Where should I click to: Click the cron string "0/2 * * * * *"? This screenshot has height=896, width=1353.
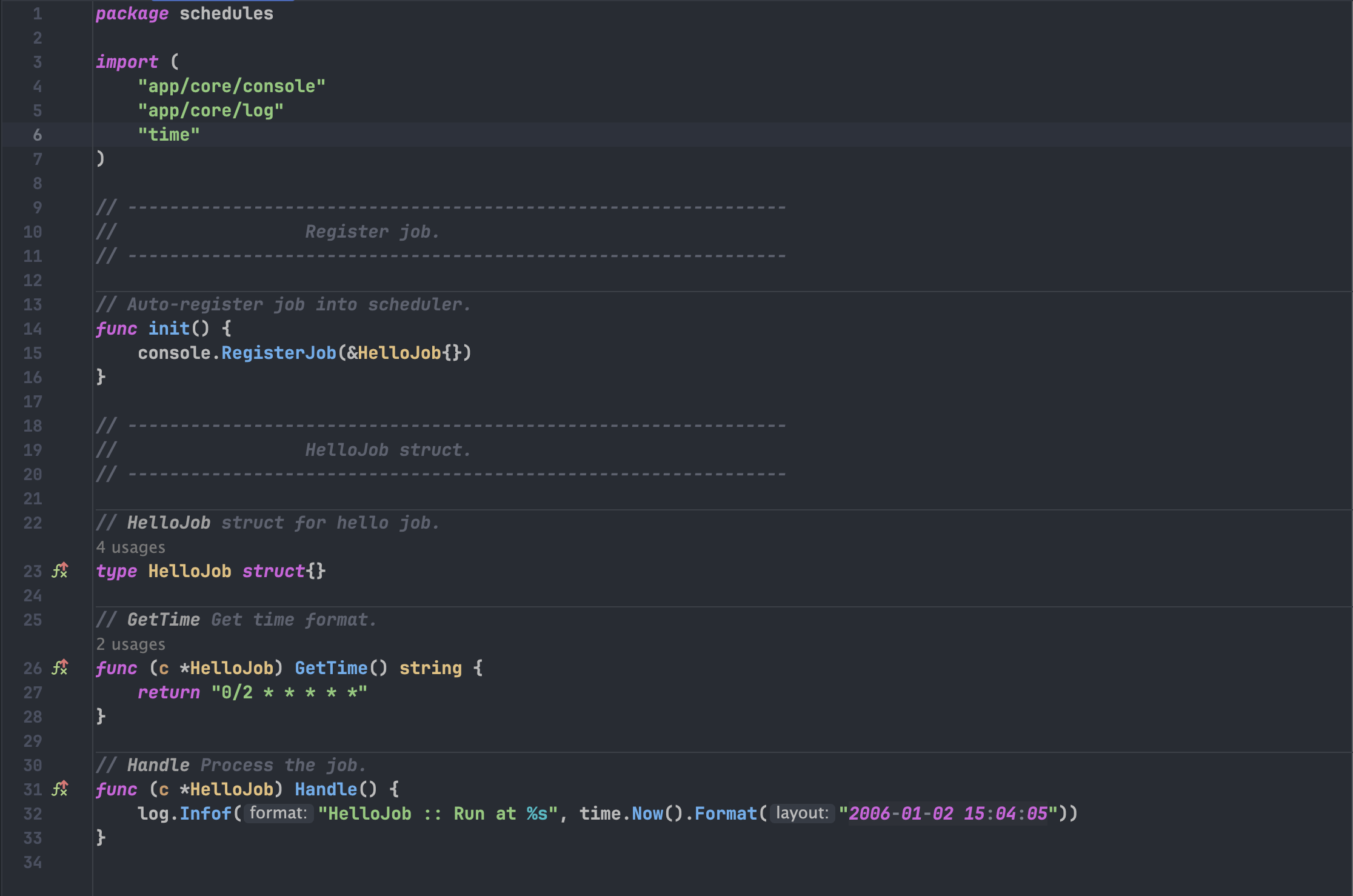click(x=289, y=692)
